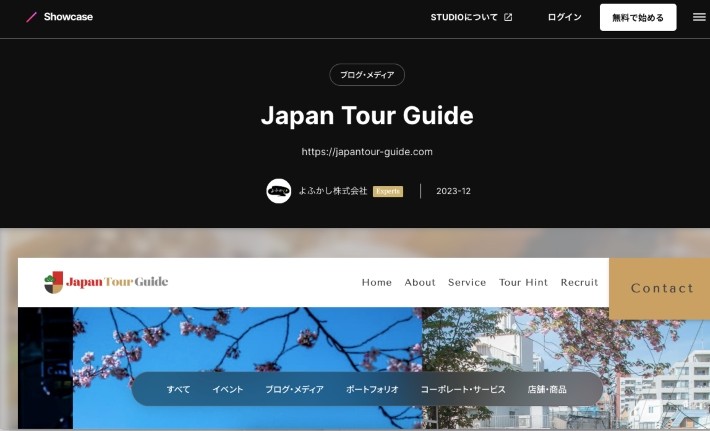Select the コーポレート・サービス filter tab

(x=463, y=389)
